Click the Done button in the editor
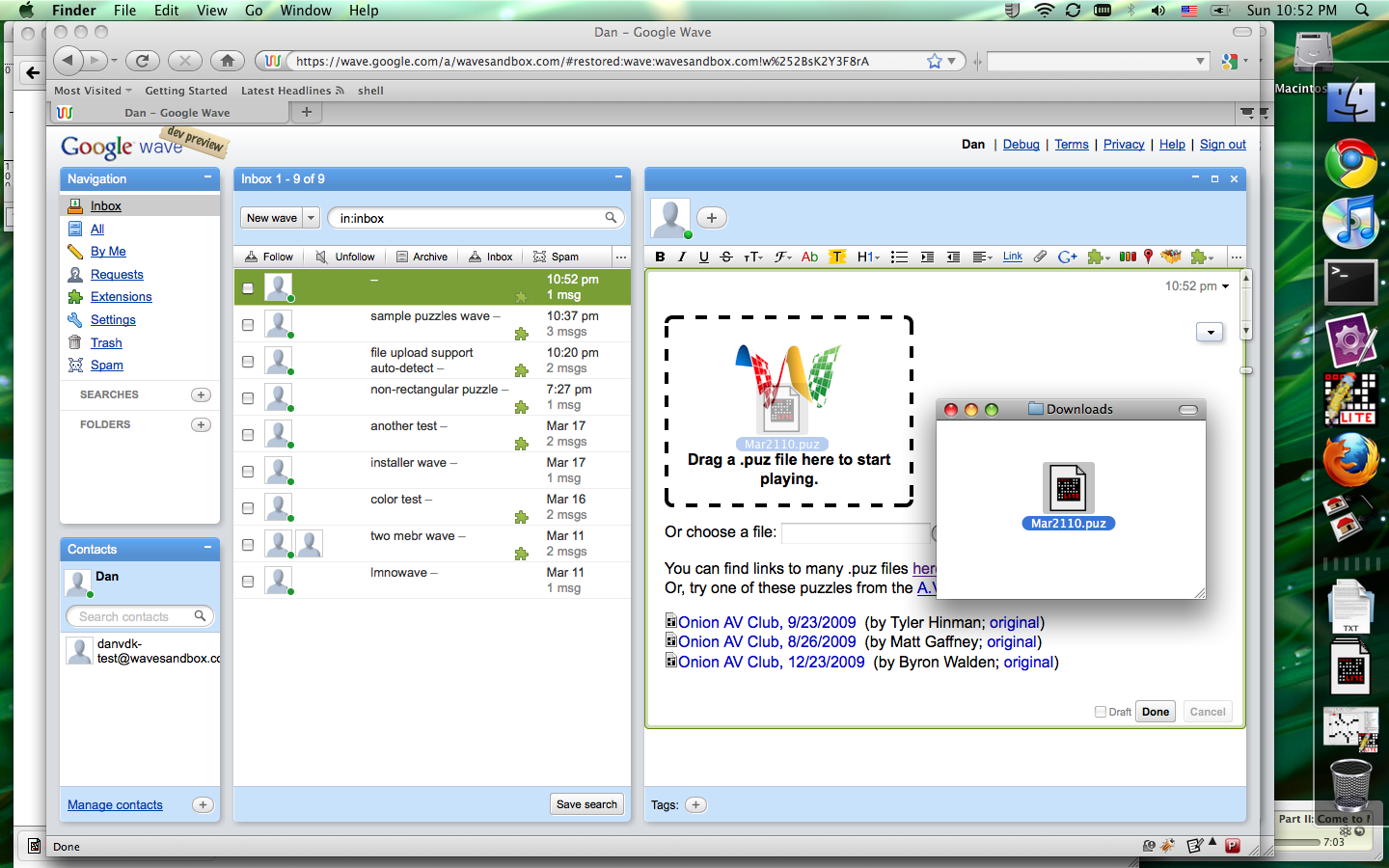Image resolution: width=1389 pixels, height=868 pixels. point(1156,712)
